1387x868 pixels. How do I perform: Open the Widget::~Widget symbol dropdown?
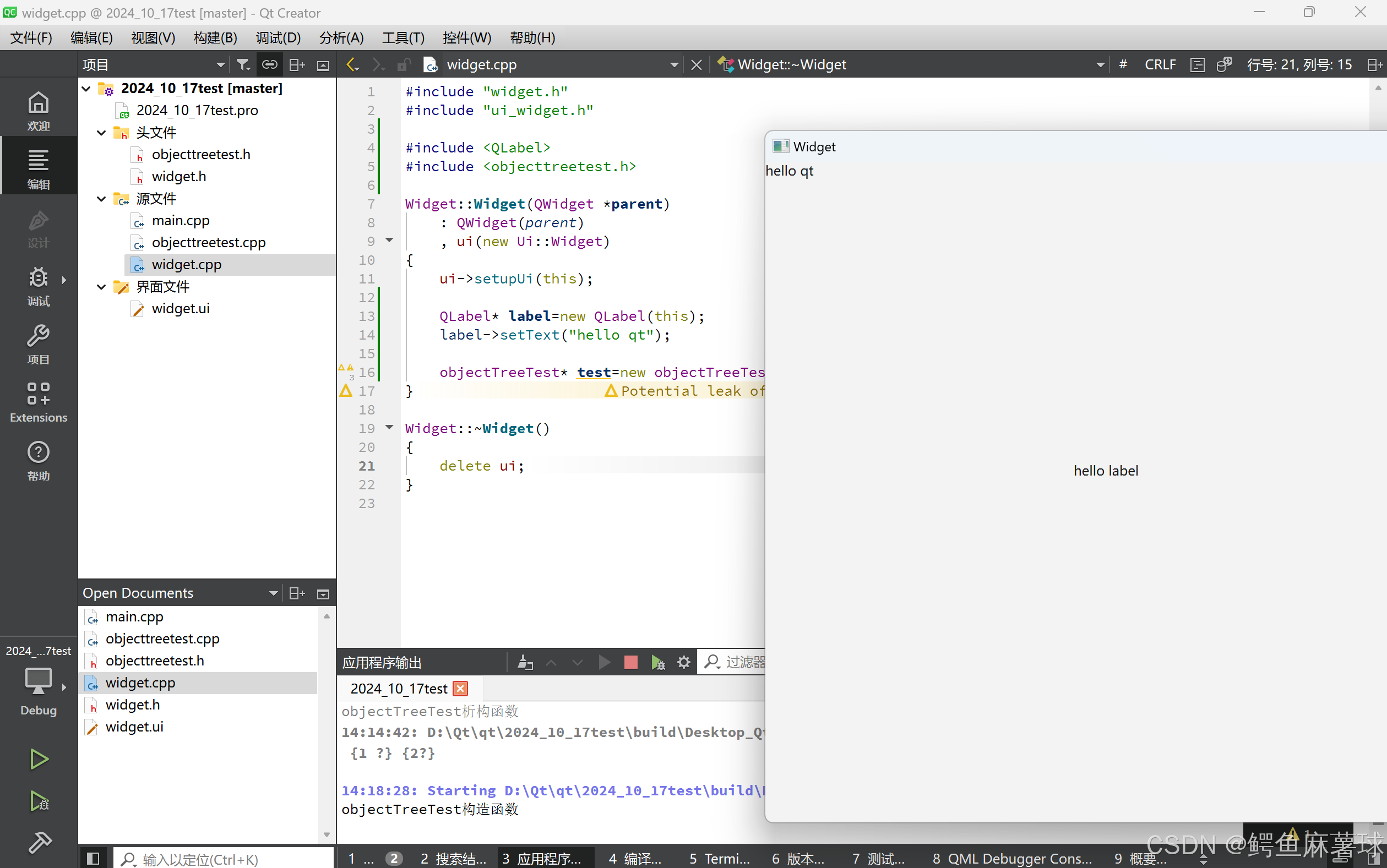[1100, 65]
